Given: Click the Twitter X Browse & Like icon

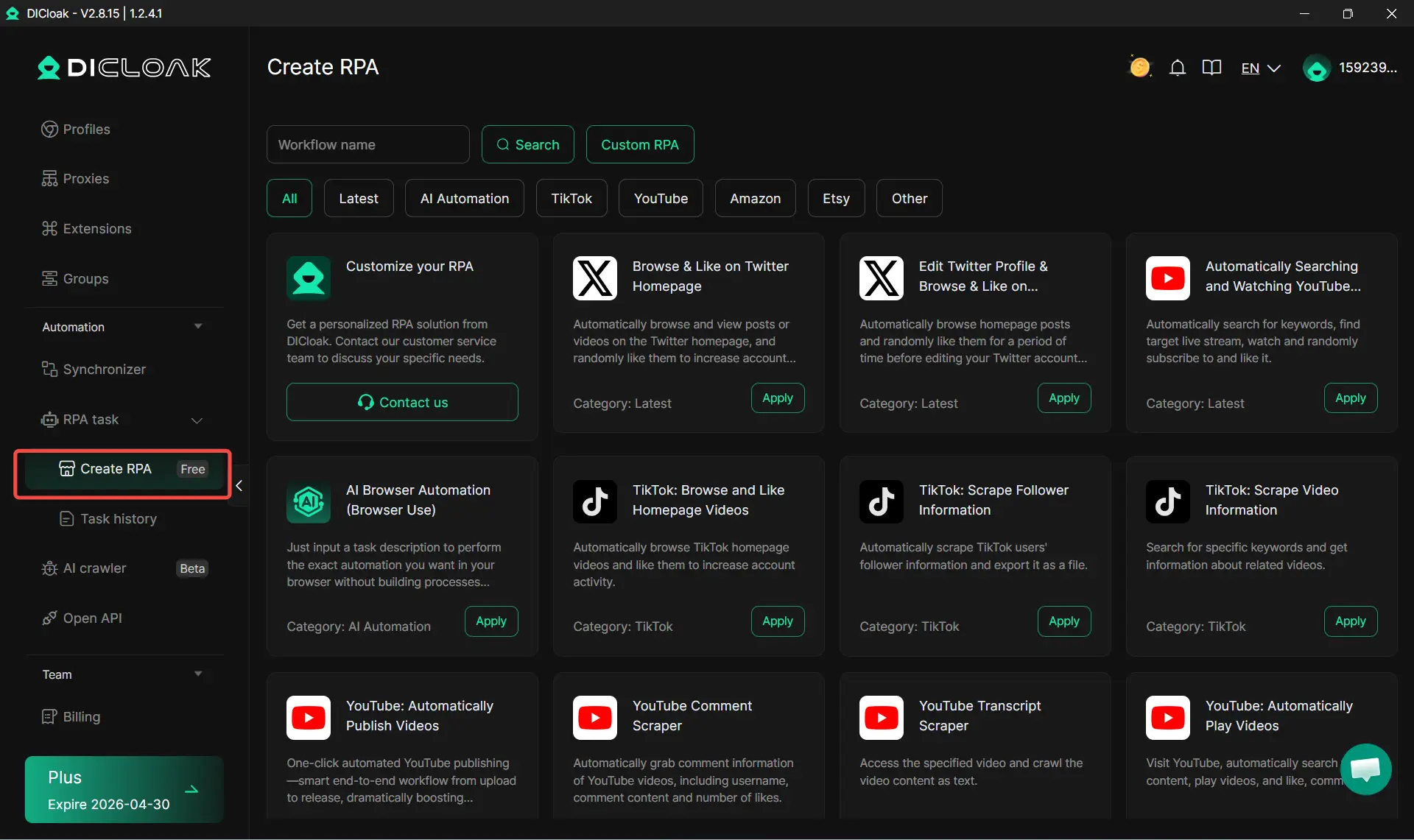Looking at the screenshot, I should [594, 278].
